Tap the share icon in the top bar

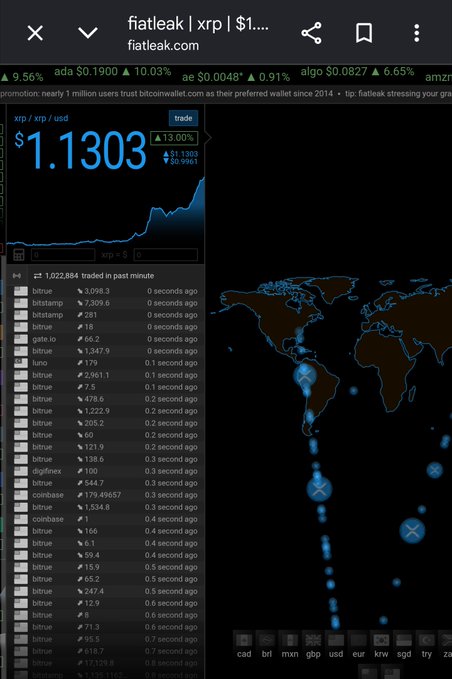tap(311, 33)
